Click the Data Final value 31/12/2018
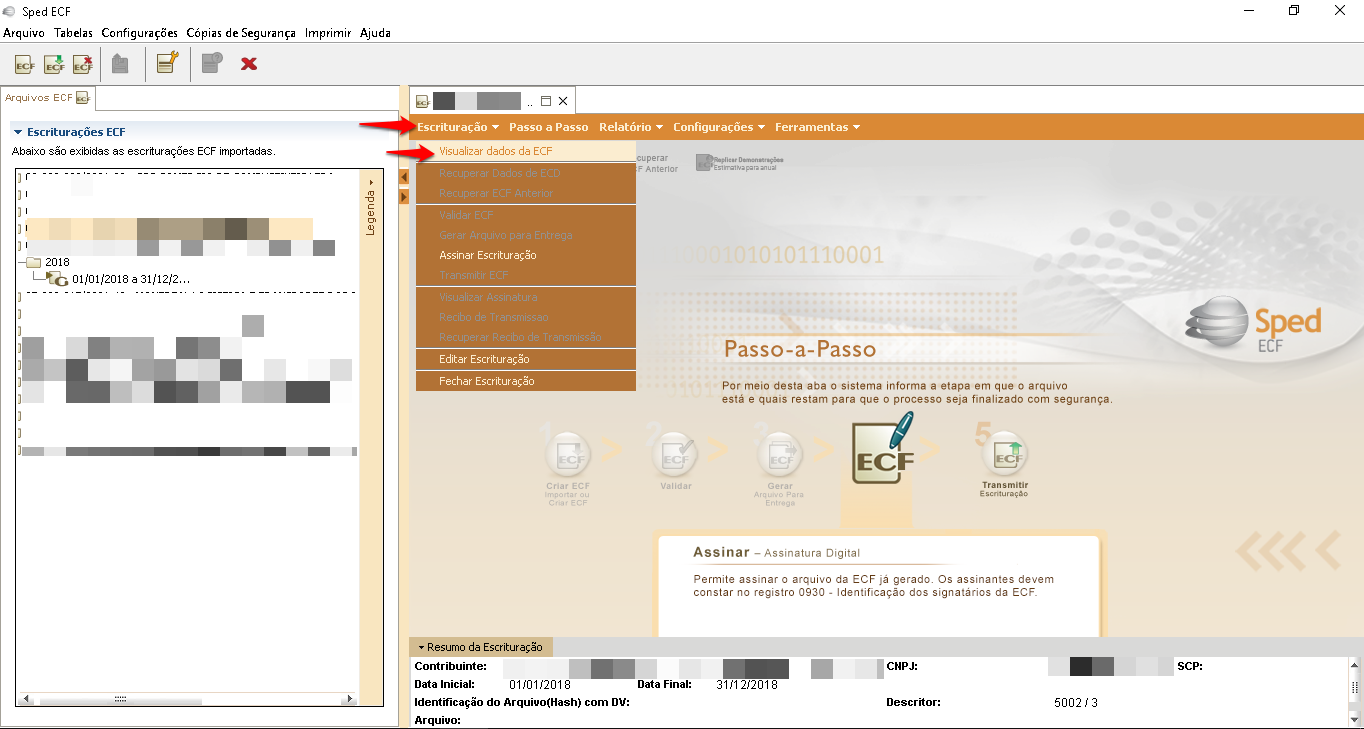1364x729 pixels. coord(747,685)
